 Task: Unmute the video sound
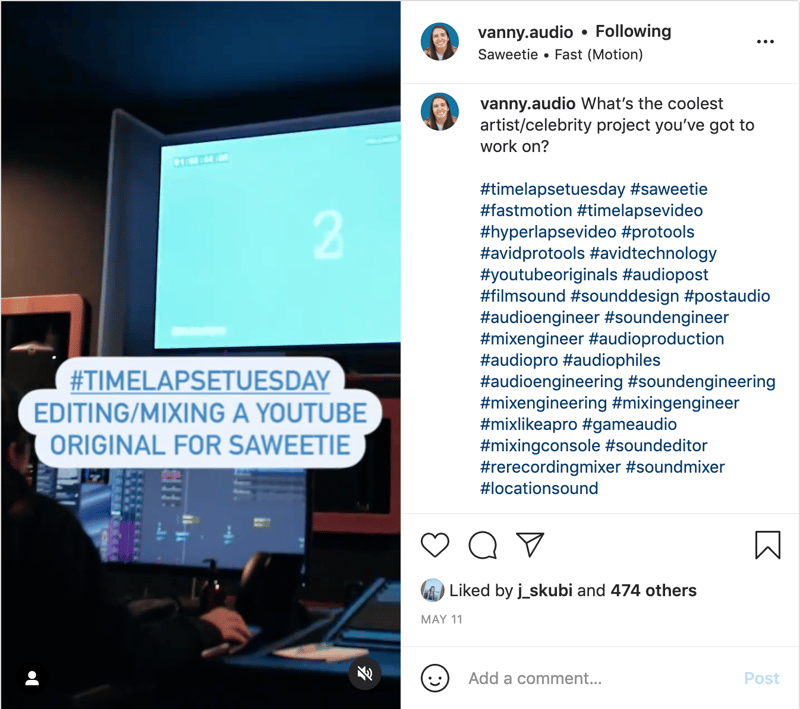pos(365,674)
